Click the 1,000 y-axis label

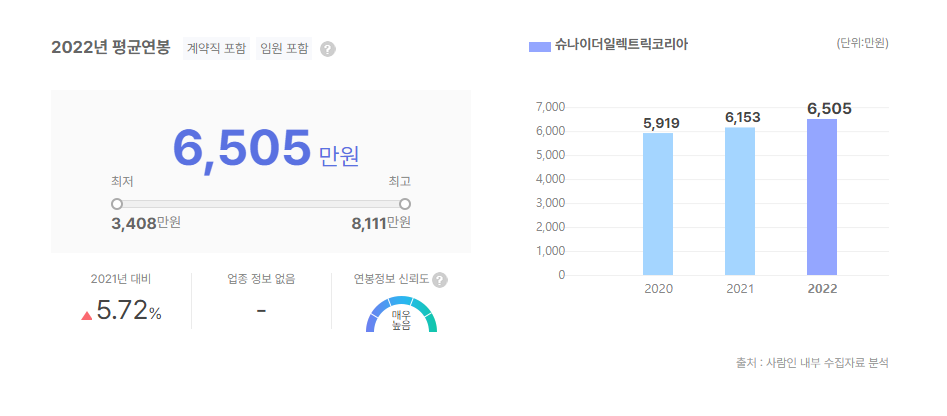550,251
